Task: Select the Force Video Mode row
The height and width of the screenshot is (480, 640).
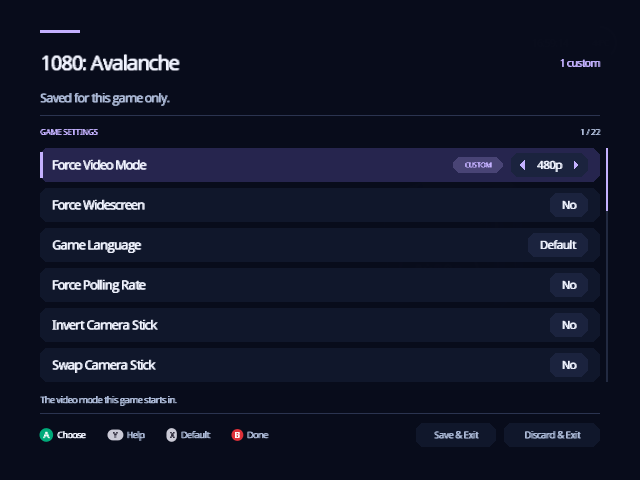Action: [x=320, y=165]
